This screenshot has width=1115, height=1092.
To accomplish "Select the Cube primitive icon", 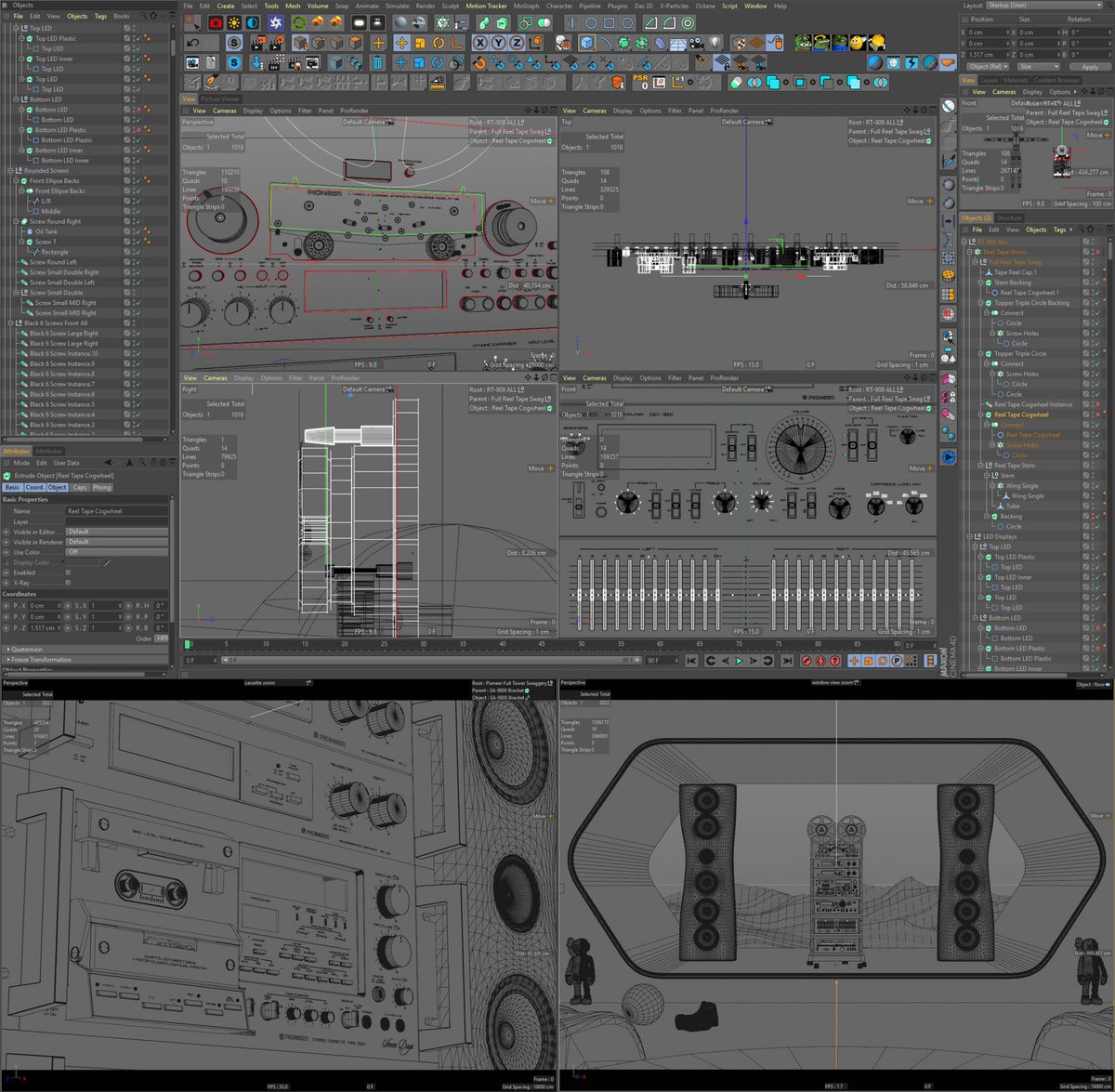I will coord(586,43).
